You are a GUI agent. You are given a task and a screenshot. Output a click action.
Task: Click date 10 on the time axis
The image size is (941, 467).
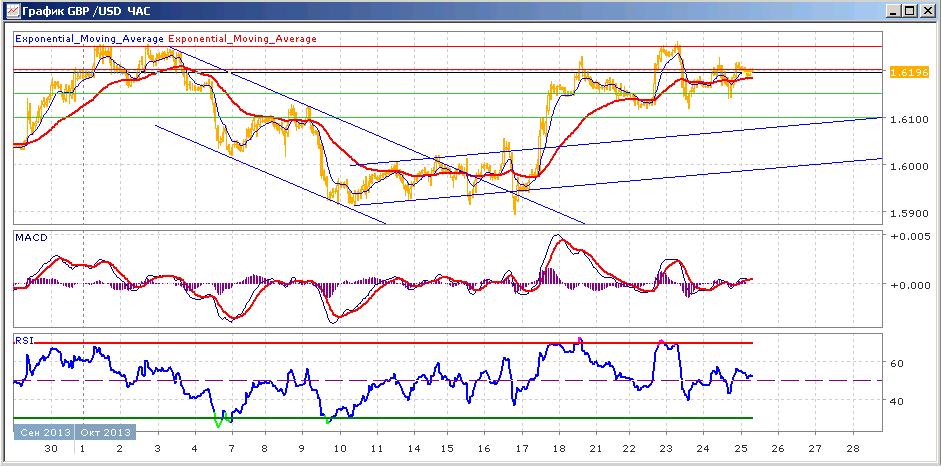tap(340, 449)
